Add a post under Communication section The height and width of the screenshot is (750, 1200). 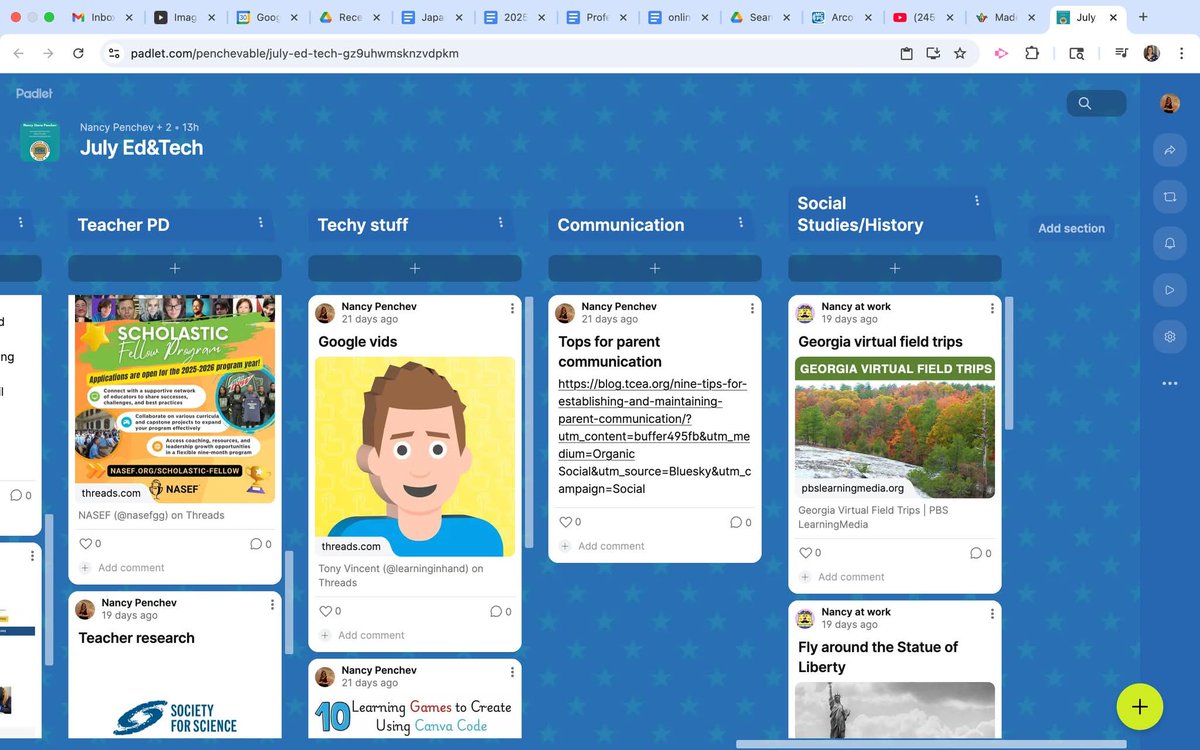(x=655, y=268)
